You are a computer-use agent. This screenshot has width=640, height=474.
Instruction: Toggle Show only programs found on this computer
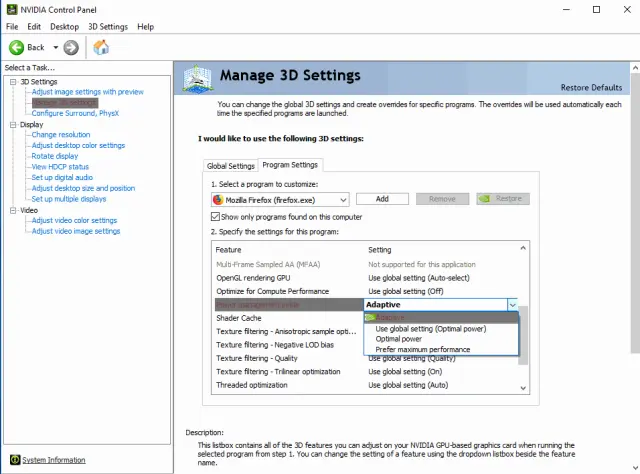coord(216,216)
